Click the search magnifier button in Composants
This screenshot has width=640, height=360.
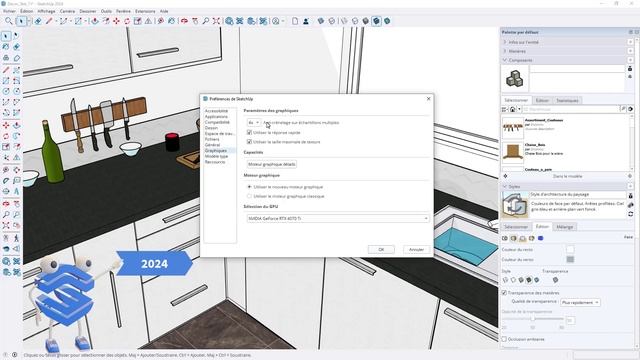(x=623, y=109)
